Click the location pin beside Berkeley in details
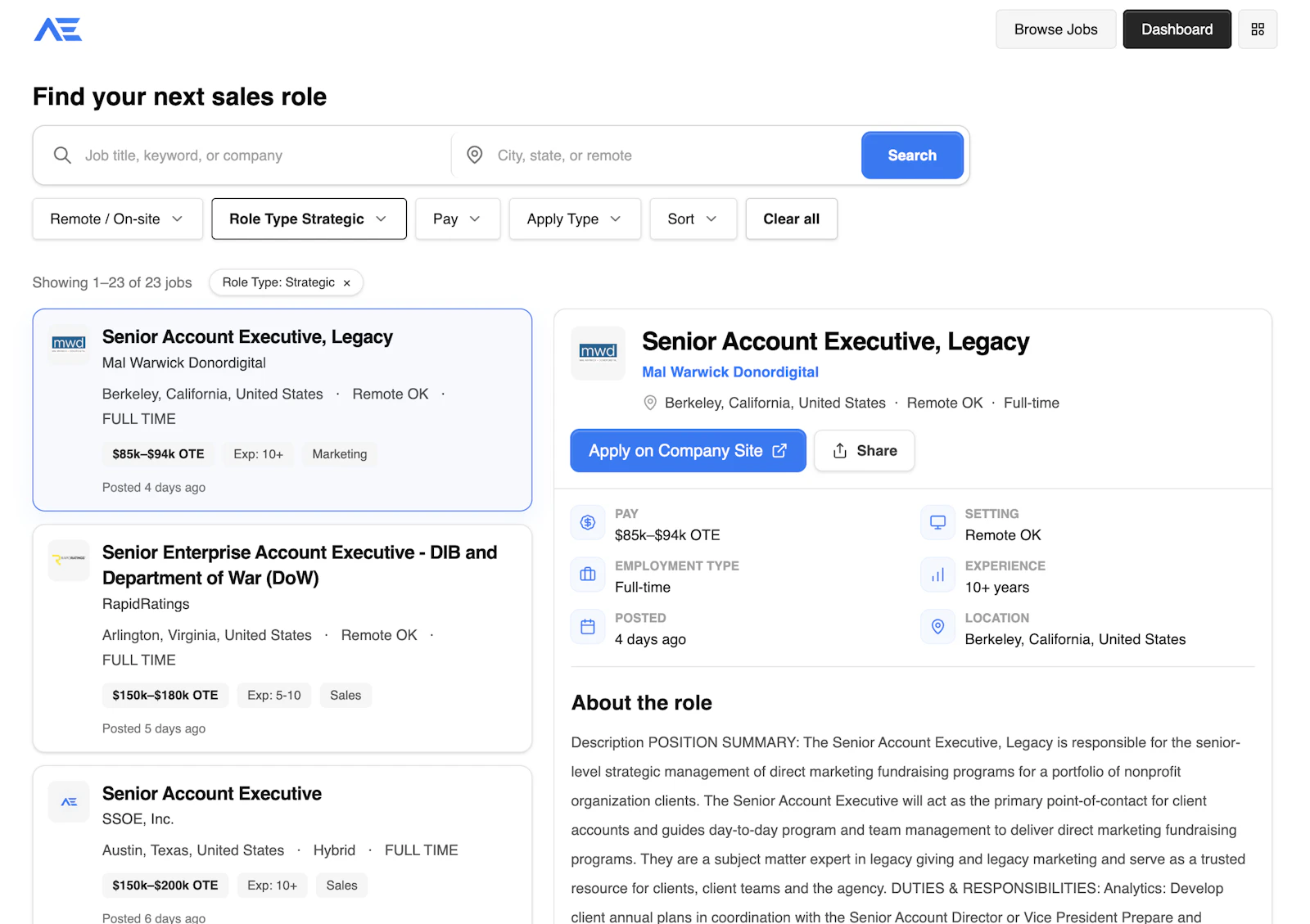 click(650, 403)
